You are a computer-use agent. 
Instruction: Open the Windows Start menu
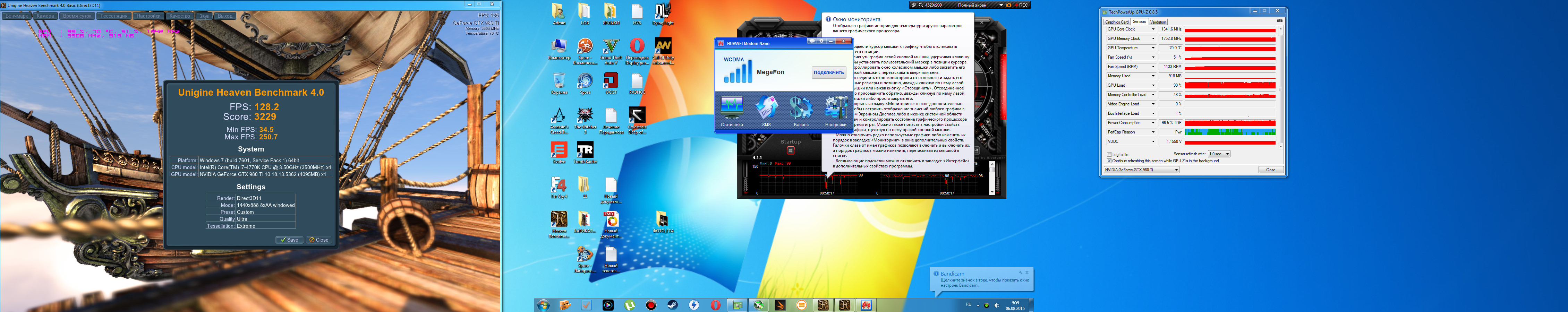[543, 305]
